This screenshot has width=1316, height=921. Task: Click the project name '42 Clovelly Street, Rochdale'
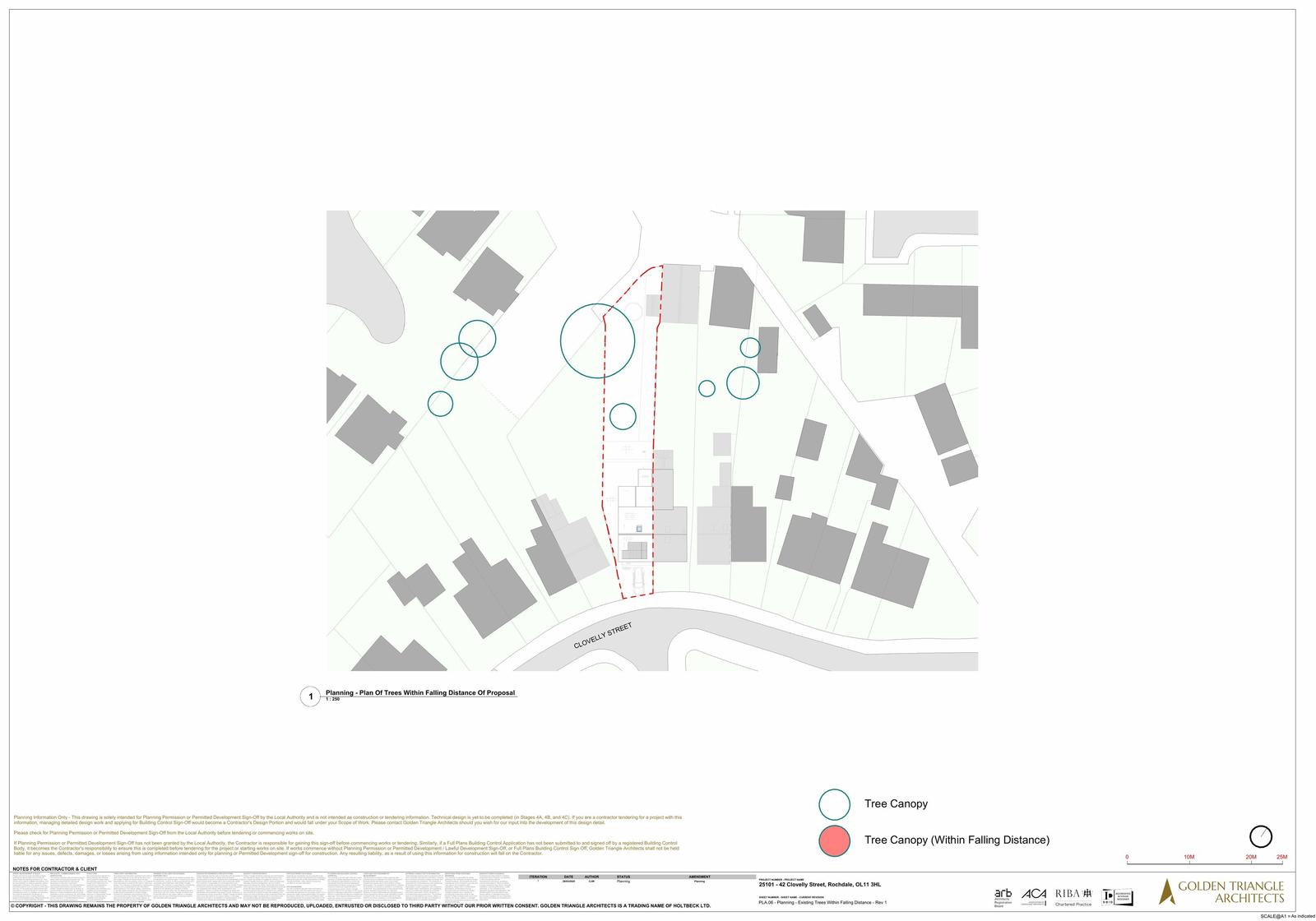819,885
